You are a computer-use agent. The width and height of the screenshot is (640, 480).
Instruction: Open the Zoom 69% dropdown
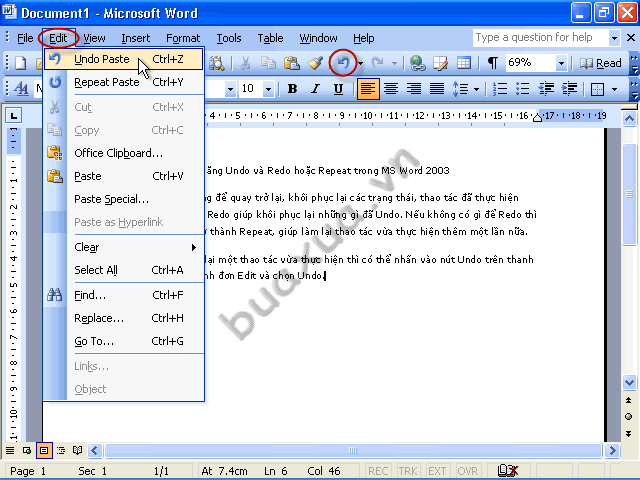tap(561, 63)
